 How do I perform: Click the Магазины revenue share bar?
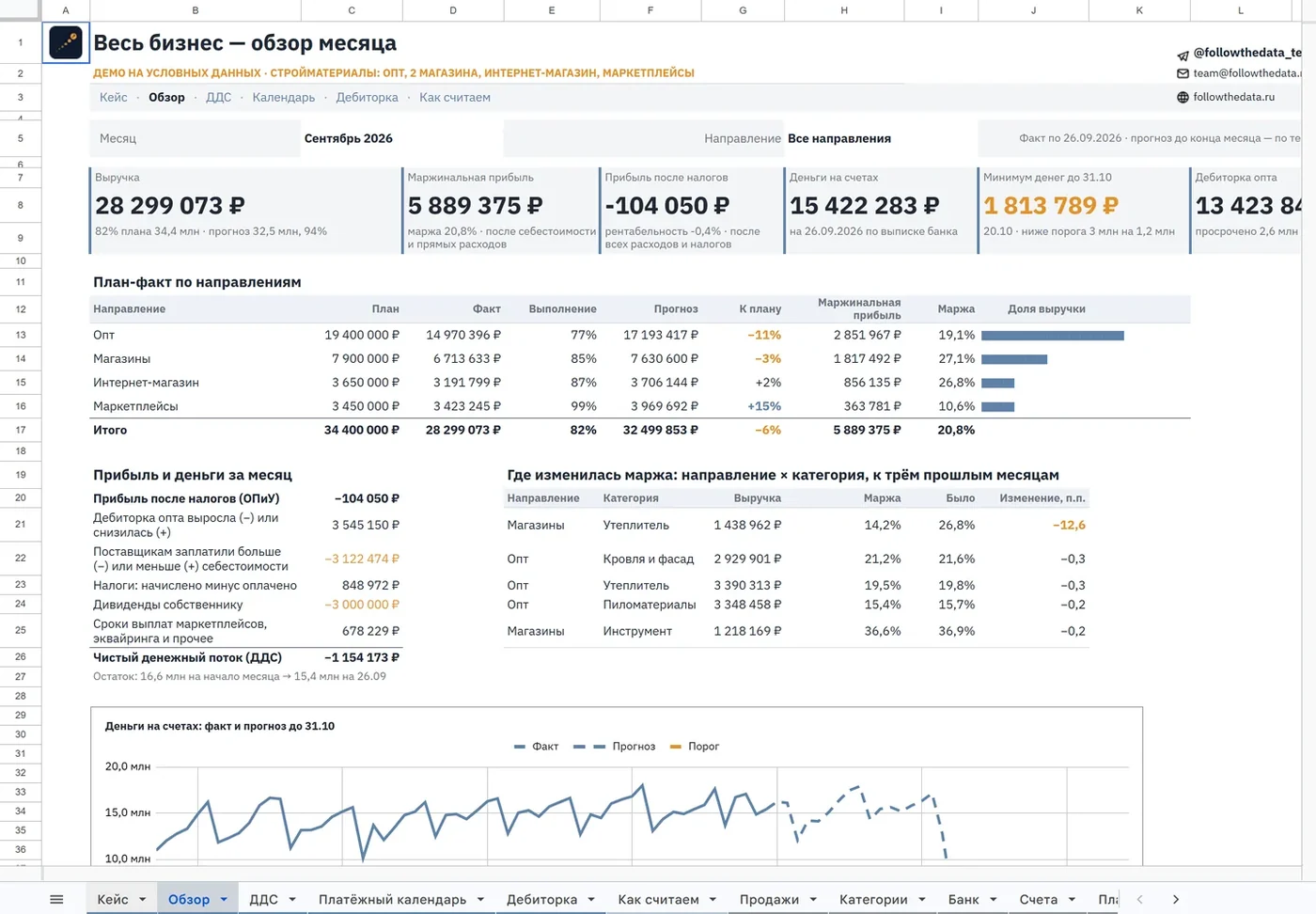coord(1014,359)
